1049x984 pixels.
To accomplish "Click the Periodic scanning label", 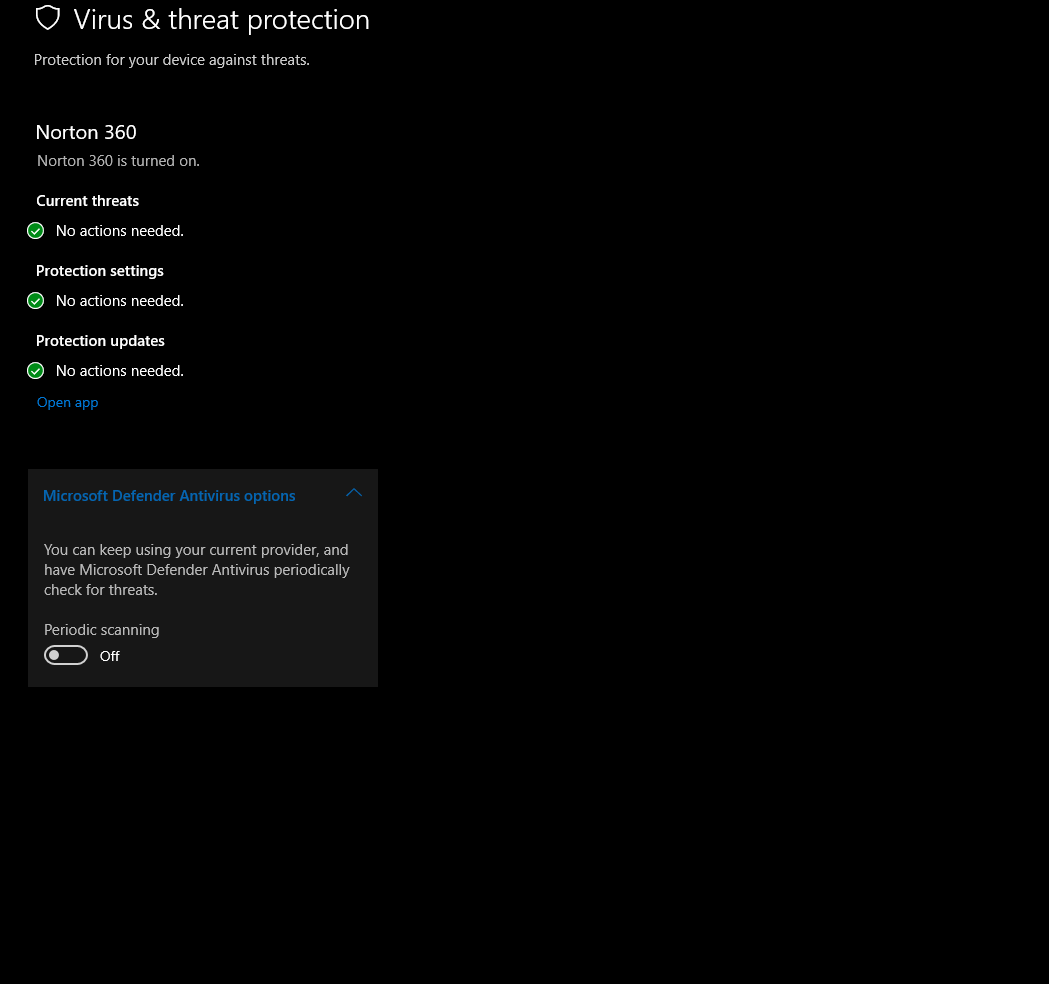I will [102, 630].
